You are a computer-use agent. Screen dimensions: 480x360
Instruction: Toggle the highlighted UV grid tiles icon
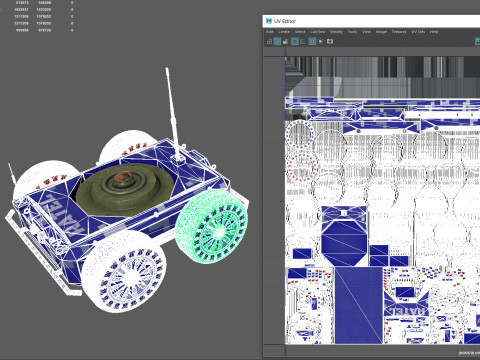312,41
